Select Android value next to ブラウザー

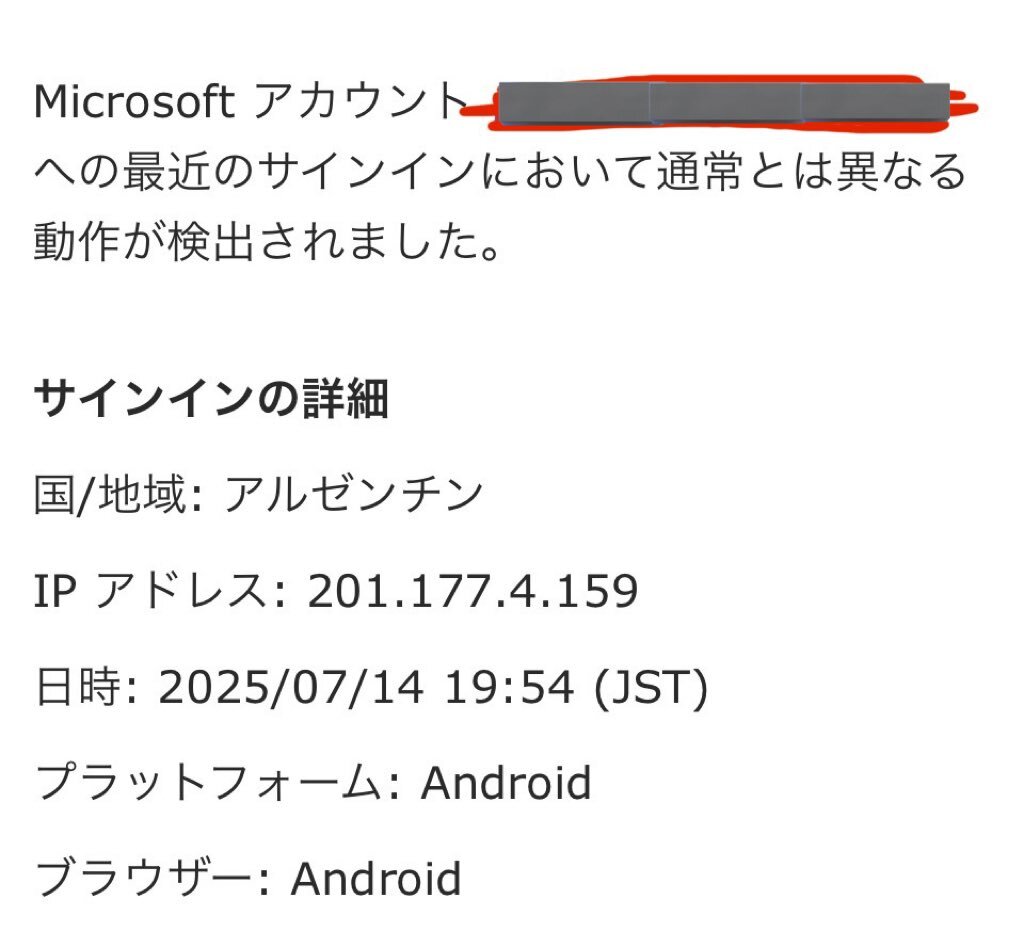(376, 878)
